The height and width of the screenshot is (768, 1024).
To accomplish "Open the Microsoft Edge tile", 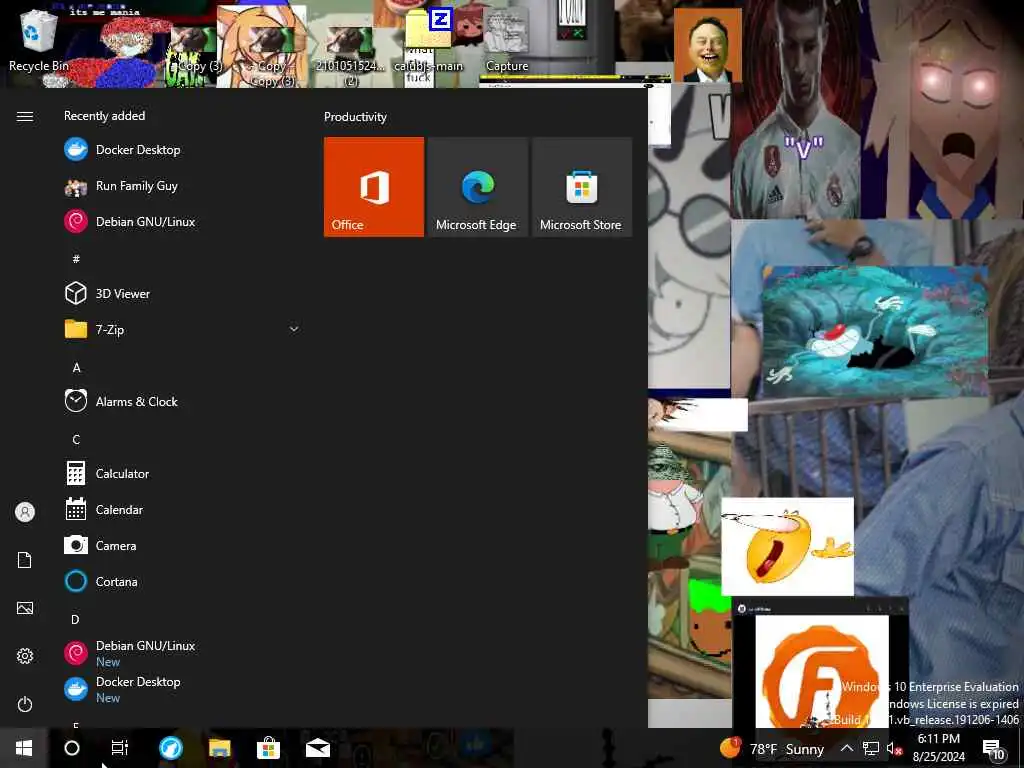I will coord(477,187).
